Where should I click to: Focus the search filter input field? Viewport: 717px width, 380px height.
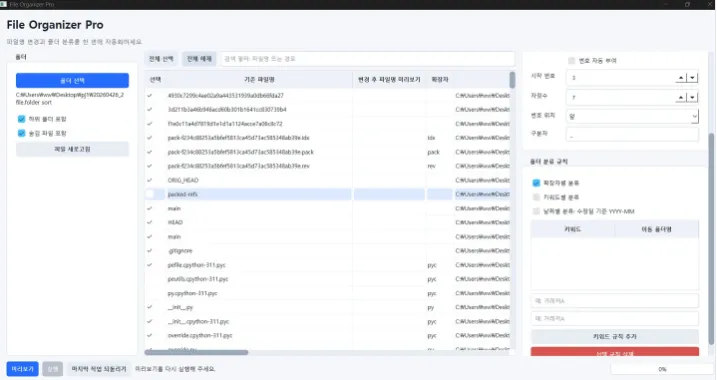pos(368,59)
